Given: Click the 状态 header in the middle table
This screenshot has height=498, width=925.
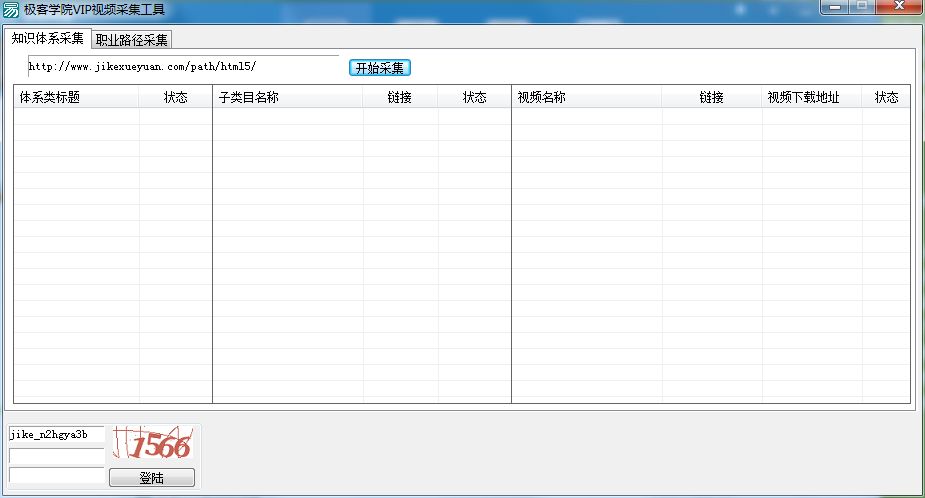Looking at the screenshot, I should point(474,97).
